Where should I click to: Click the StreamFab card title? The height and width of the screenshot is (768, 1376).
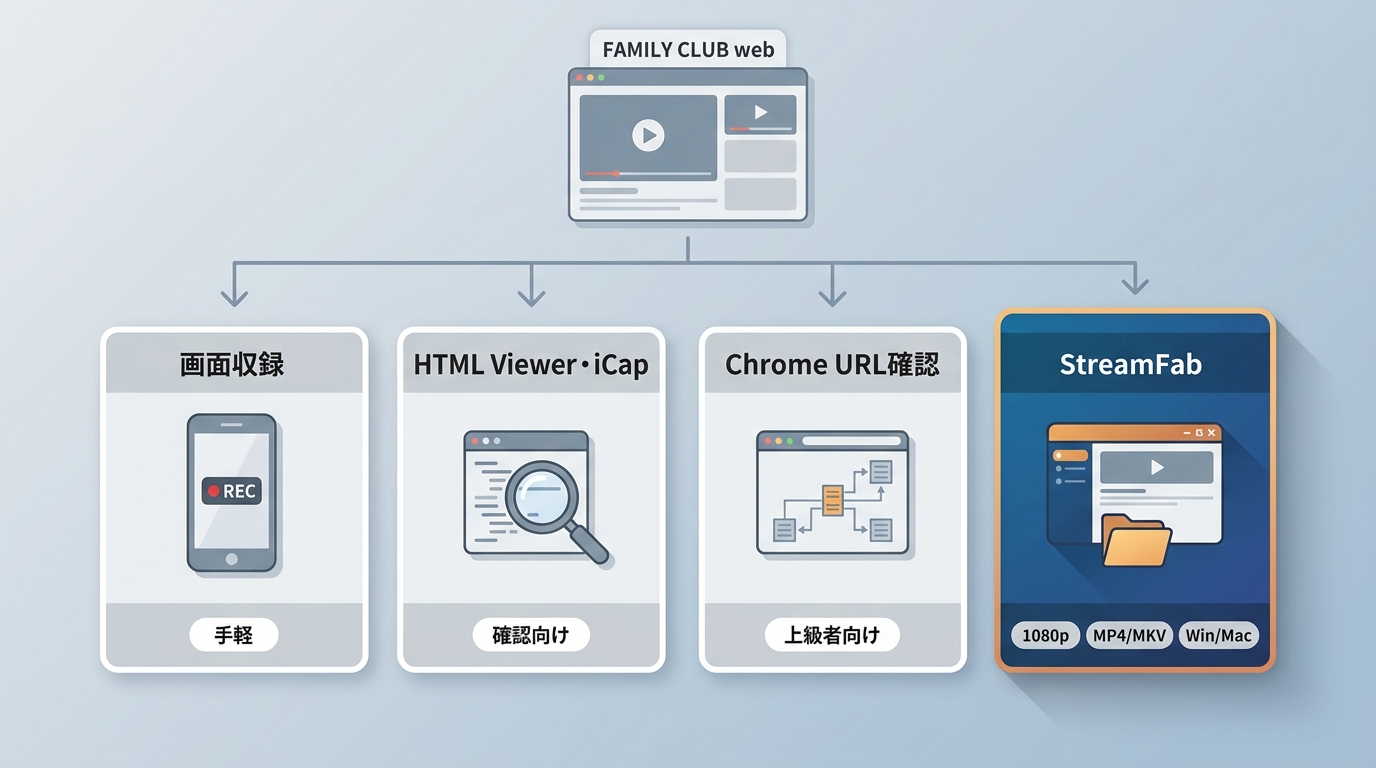(x=1131, y=364)
